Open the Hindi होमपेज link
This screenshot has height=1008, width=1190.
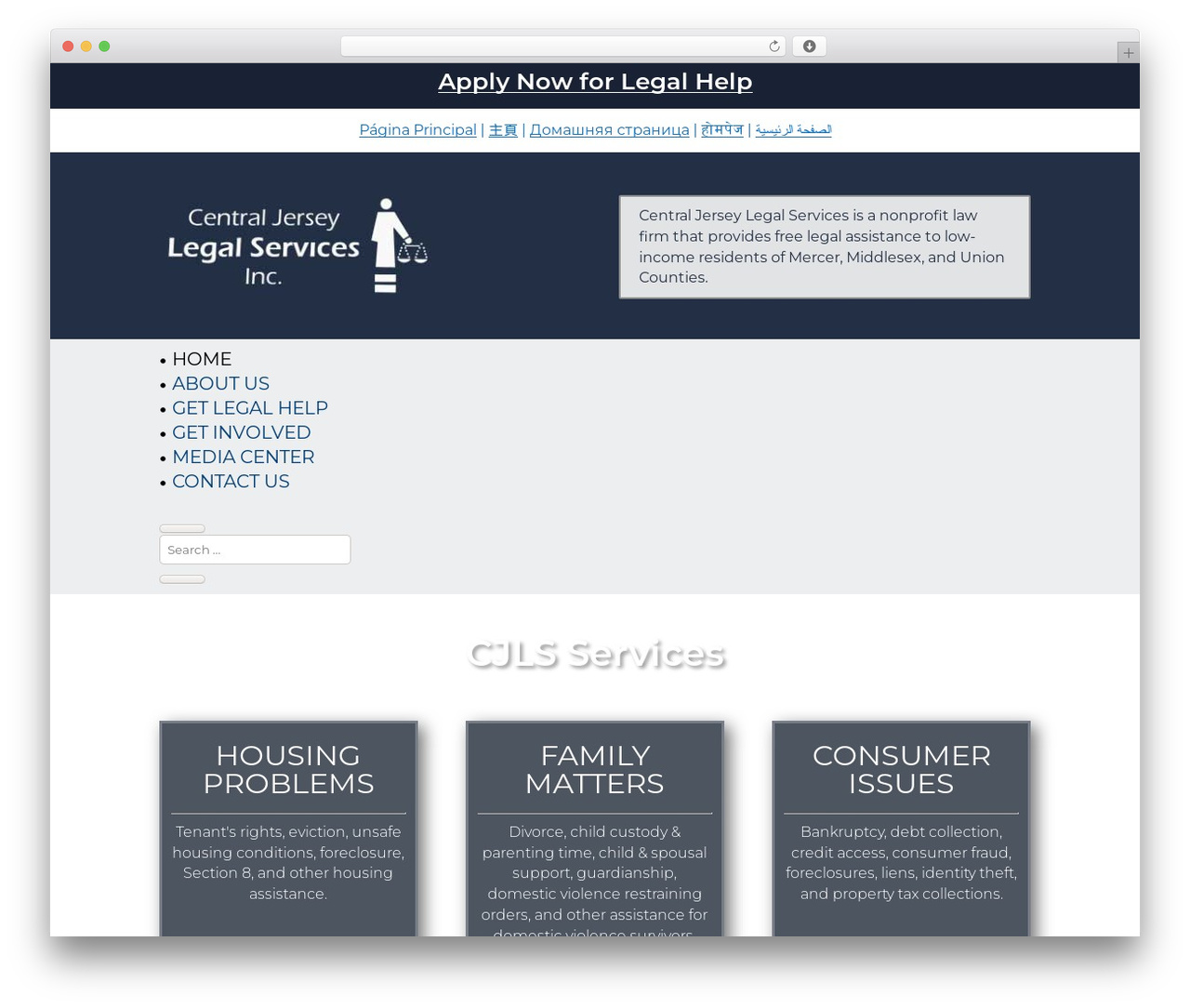(x=722, y=130)
